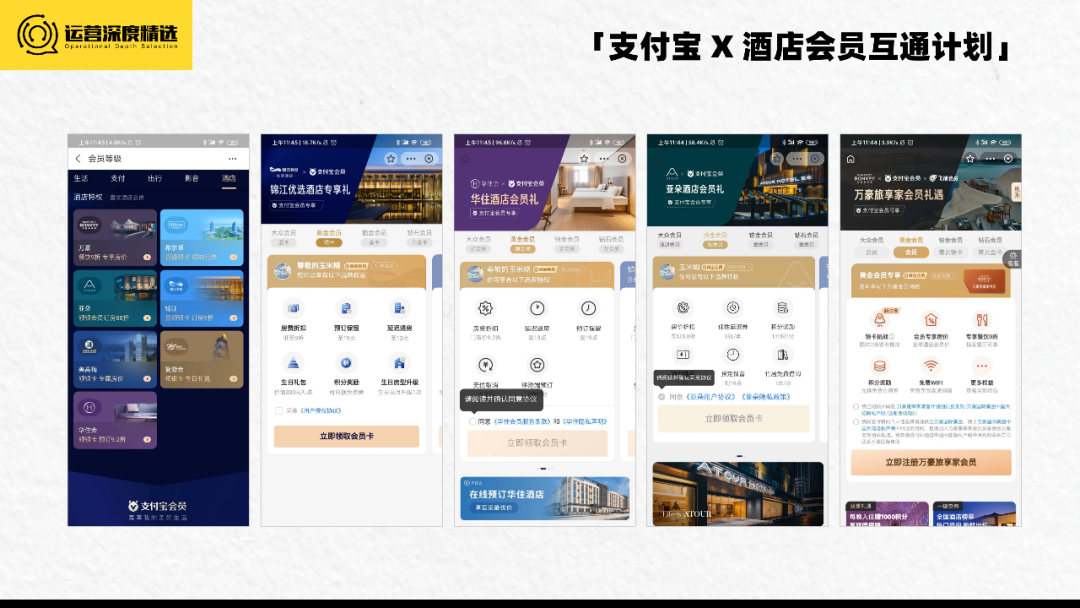Open 用户授权协议 link on 锦江 page
Image resolution: width=1080 pixels, height=608 pixels.
coord(322,411)
